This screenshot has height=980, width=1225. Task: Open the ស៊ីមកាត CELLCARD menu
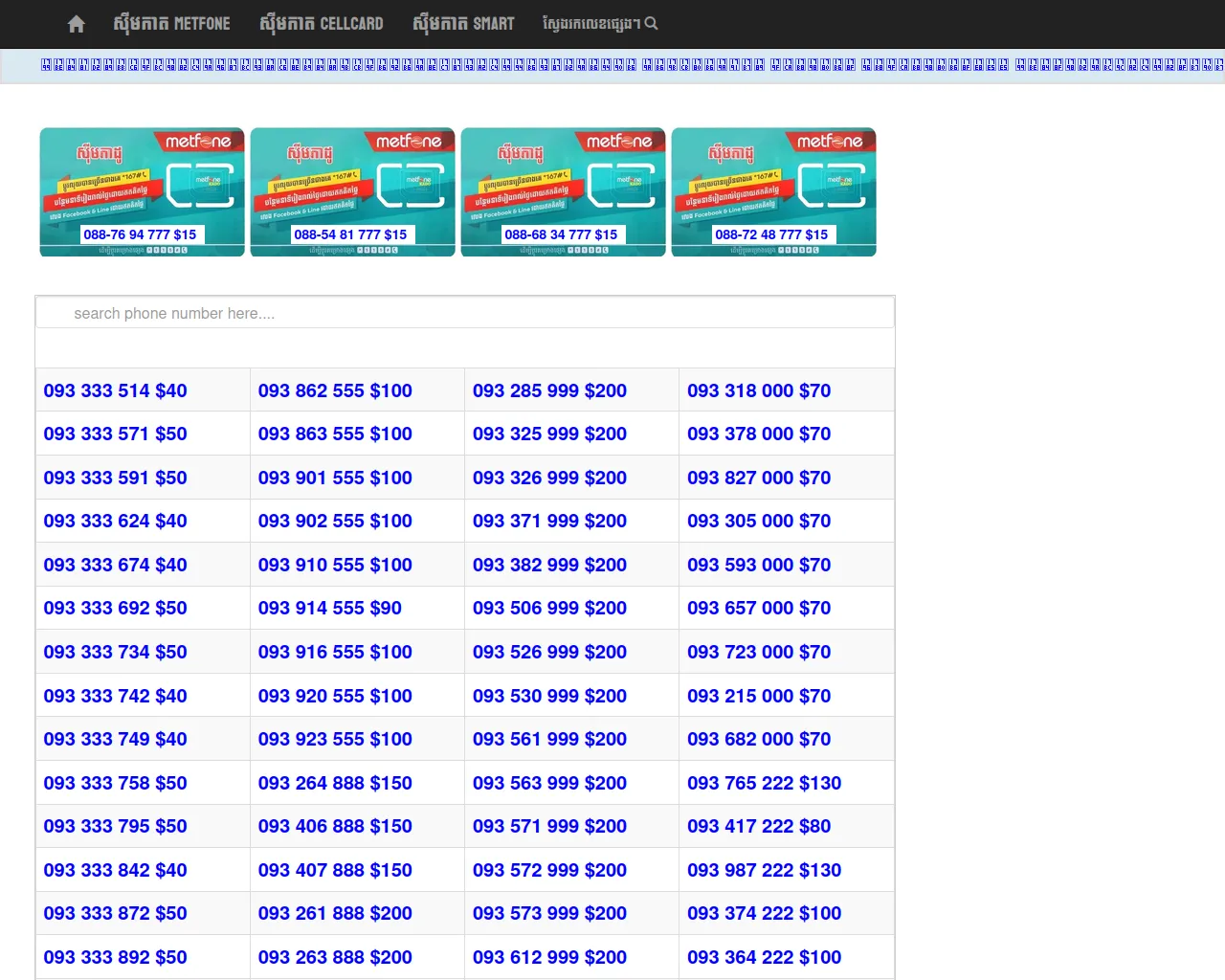pos(322,24)
